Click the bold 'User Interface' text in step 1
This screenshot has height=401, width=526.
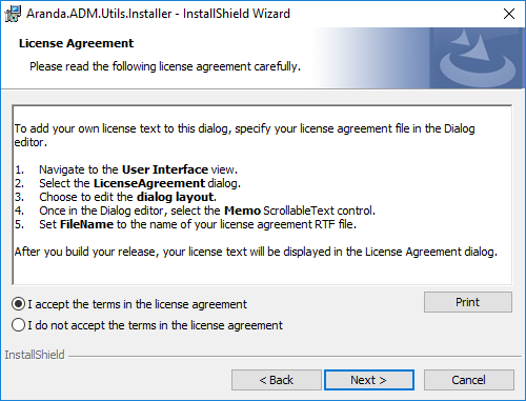[165, 169]
